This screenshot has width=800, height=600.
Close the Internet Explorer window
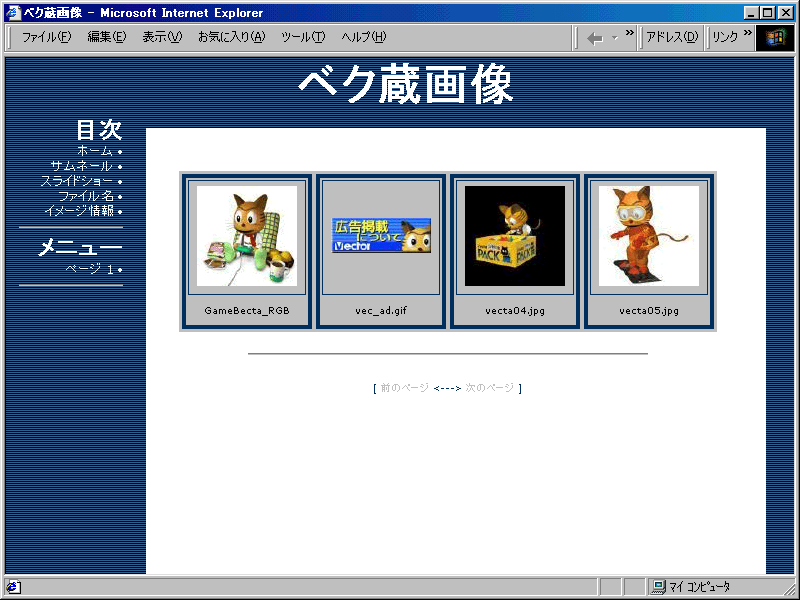coord(786,13)
